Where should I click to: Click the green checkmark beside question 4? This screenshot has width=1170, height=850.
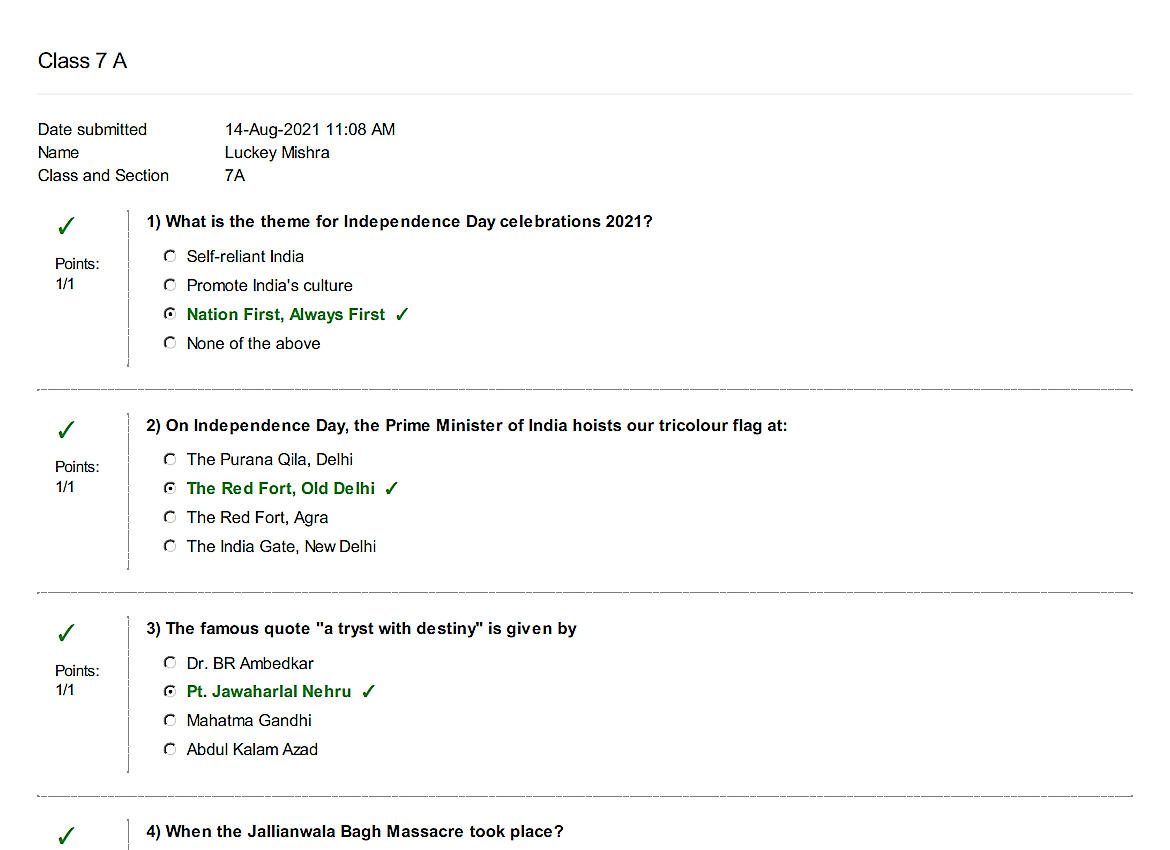point(66,835)
